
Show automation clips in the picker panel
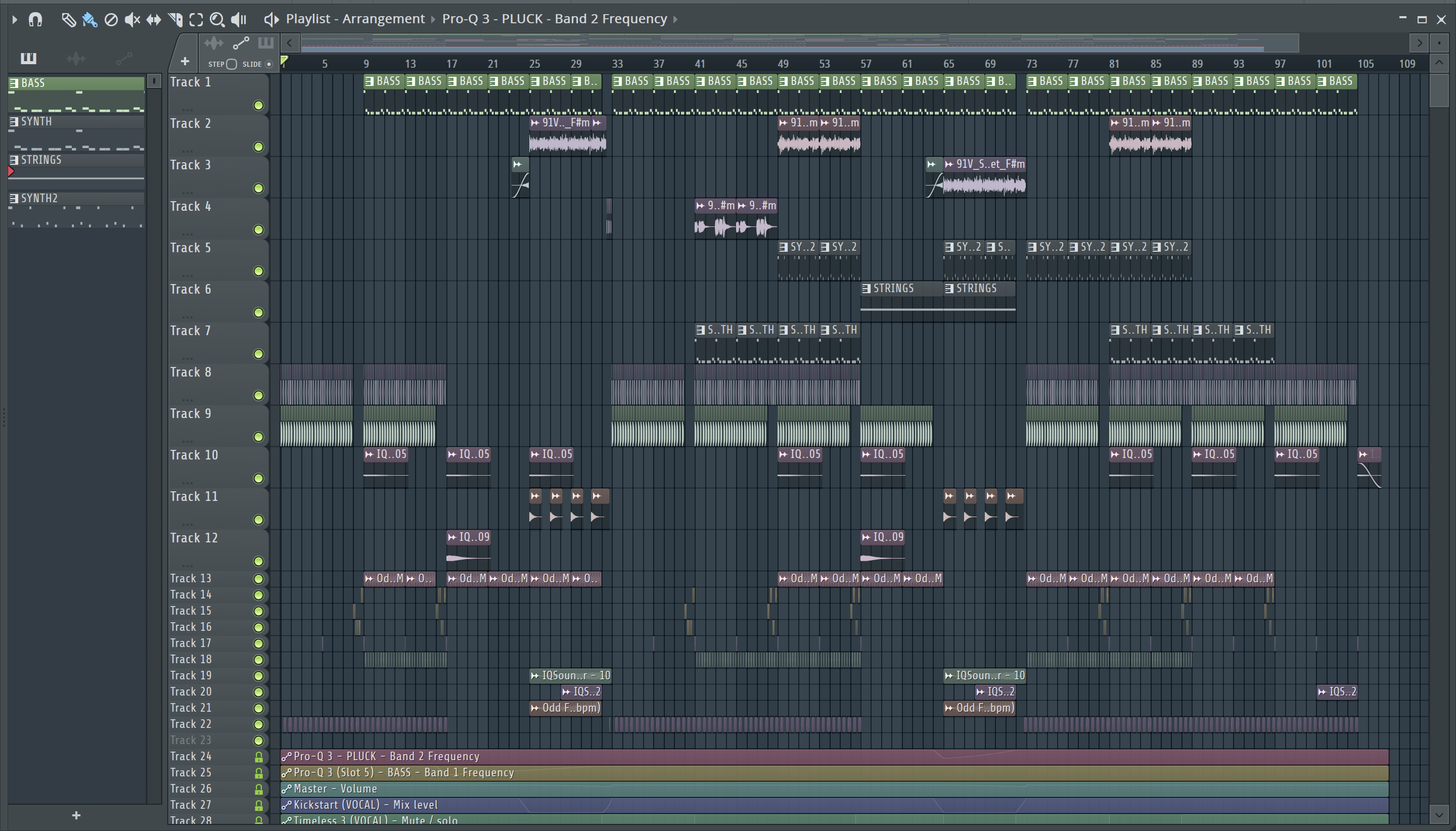click(124, 58)
